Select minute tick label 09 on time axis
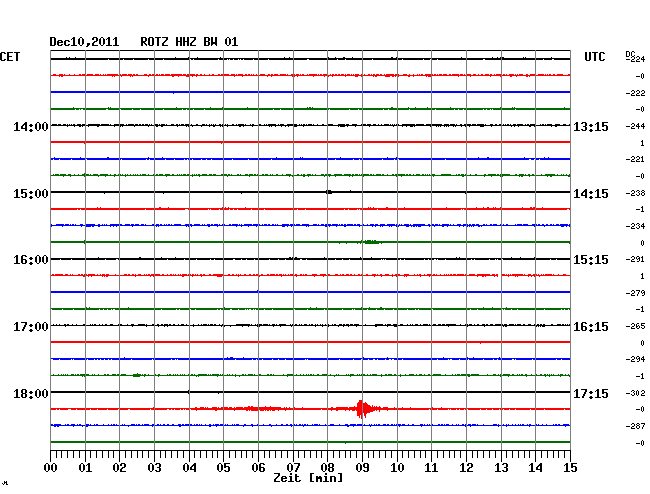Image resolution: width=650 pixels, height=494 pixels. pos(362,468)
